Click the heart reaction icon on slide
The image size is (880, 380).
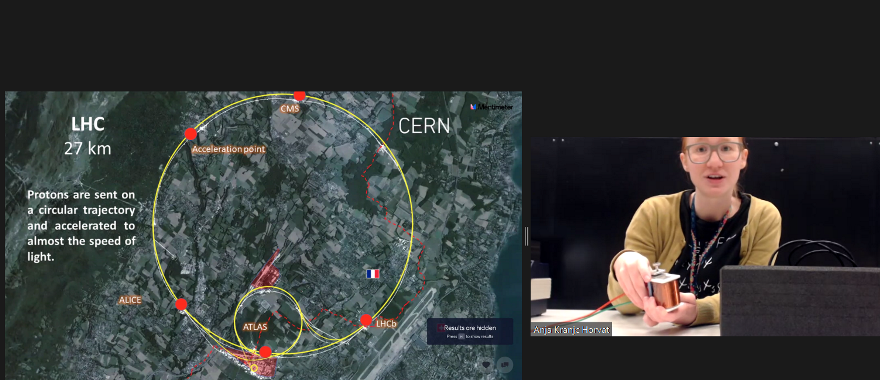(486, 365)
